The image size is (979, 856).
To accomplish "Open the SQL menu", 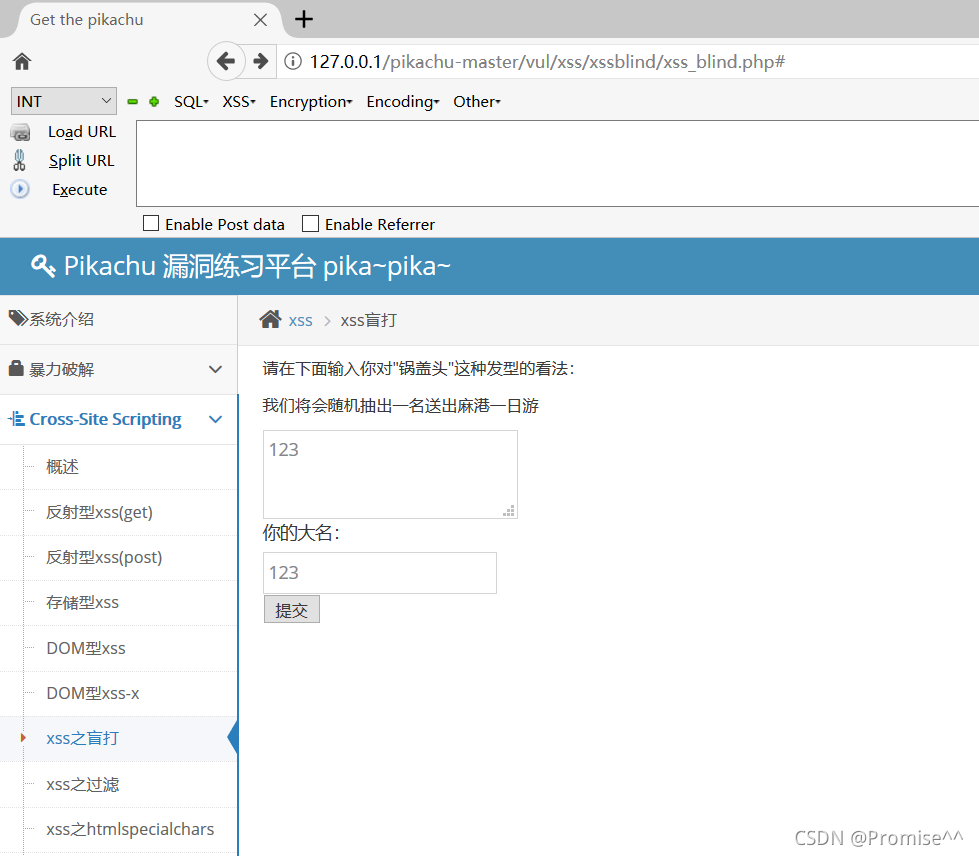I will click(191, 102).
